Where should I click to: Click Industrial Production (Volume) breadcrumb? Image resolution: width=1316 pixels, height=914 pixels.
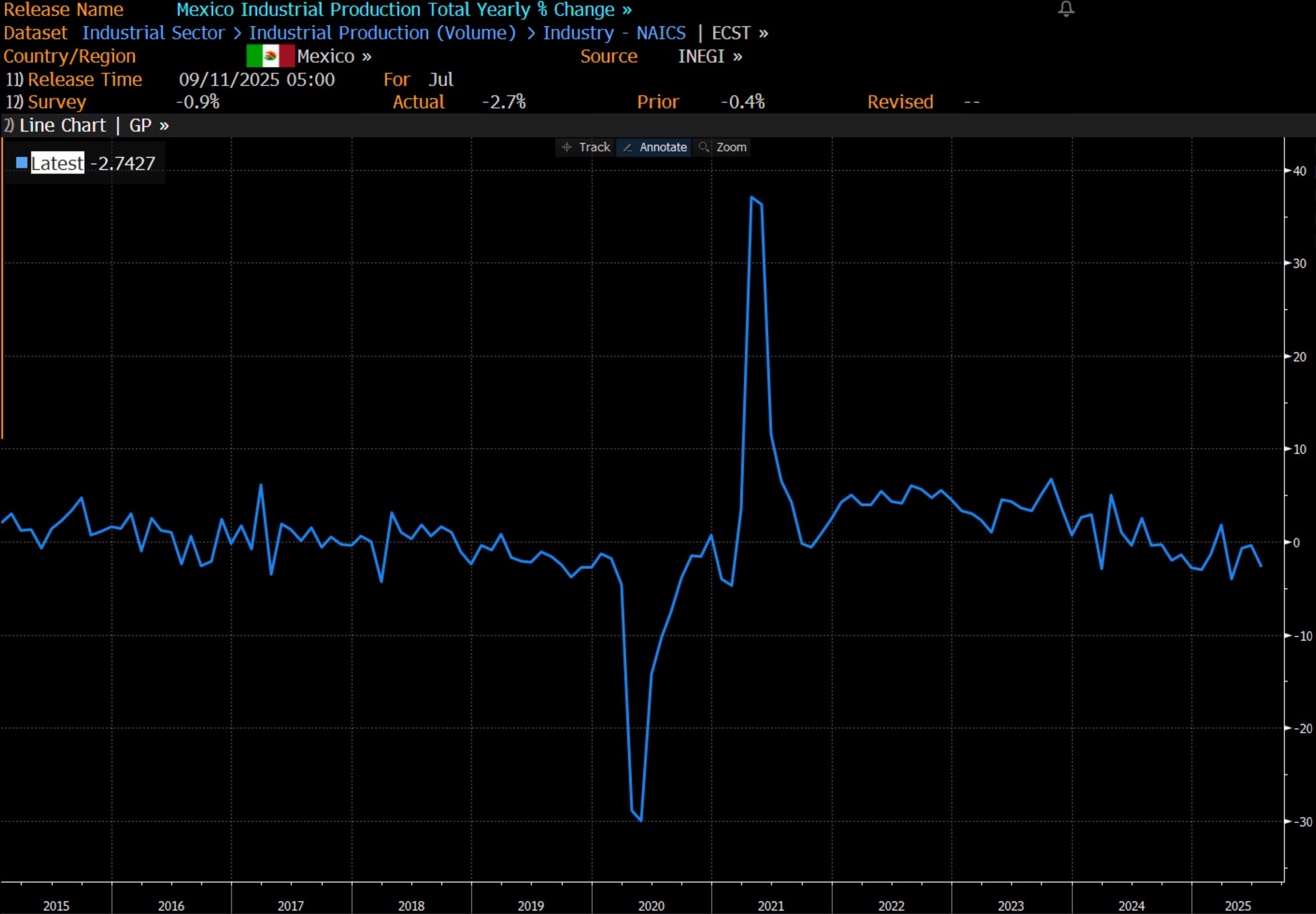pyautogui.click(x=382, y=33)
